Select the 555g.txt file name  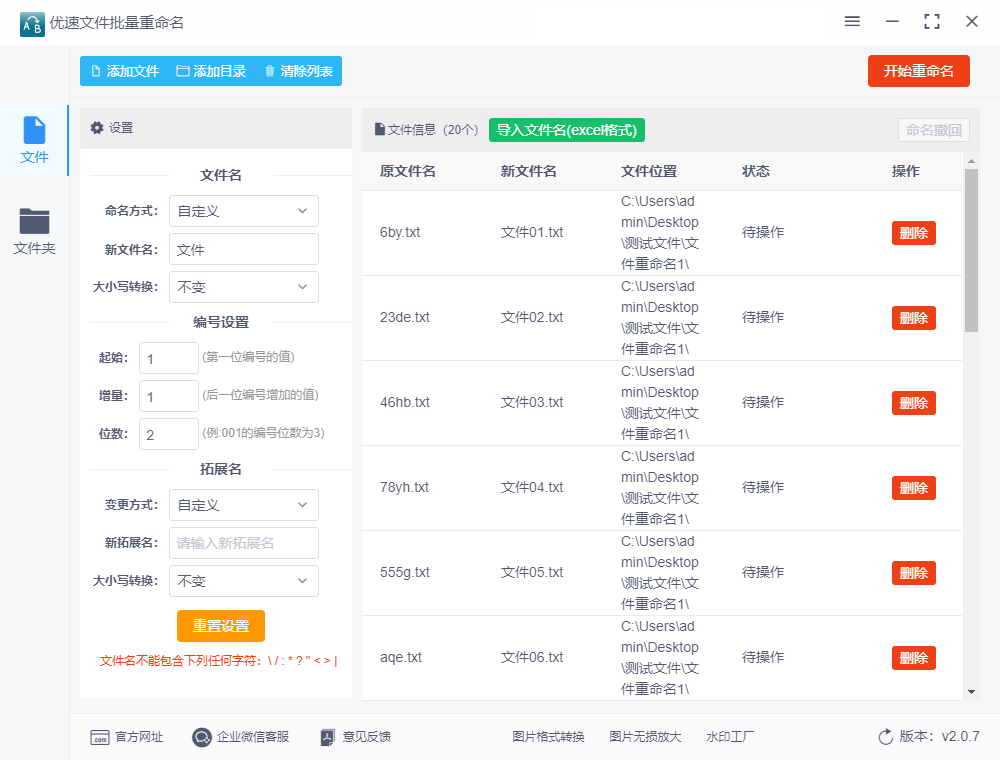[405, 573]
